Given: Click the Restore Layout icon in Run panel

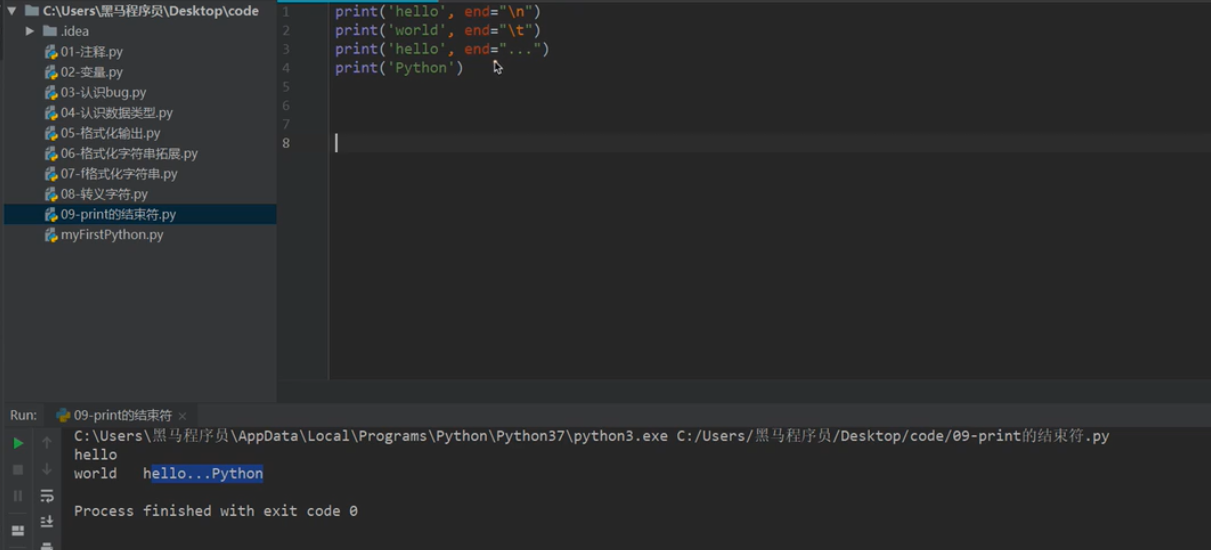Looking at the screenshot, I should pos(18,530).
